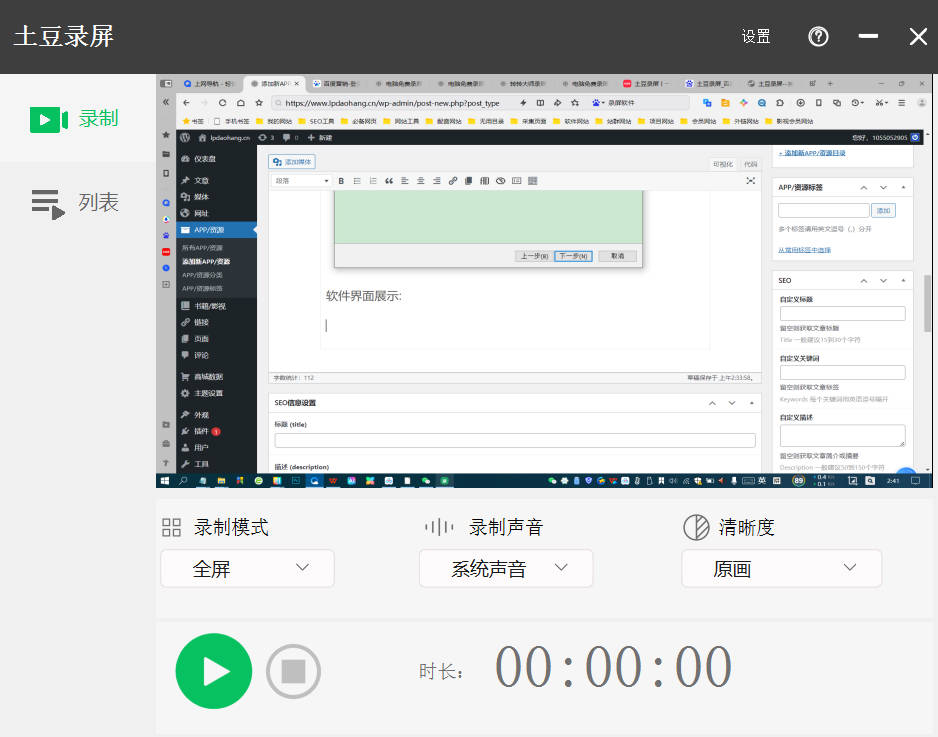The height and width of the screenshot is (737, 938).
Task: Switch to the 录制 tab
Action: coord(98,118)
